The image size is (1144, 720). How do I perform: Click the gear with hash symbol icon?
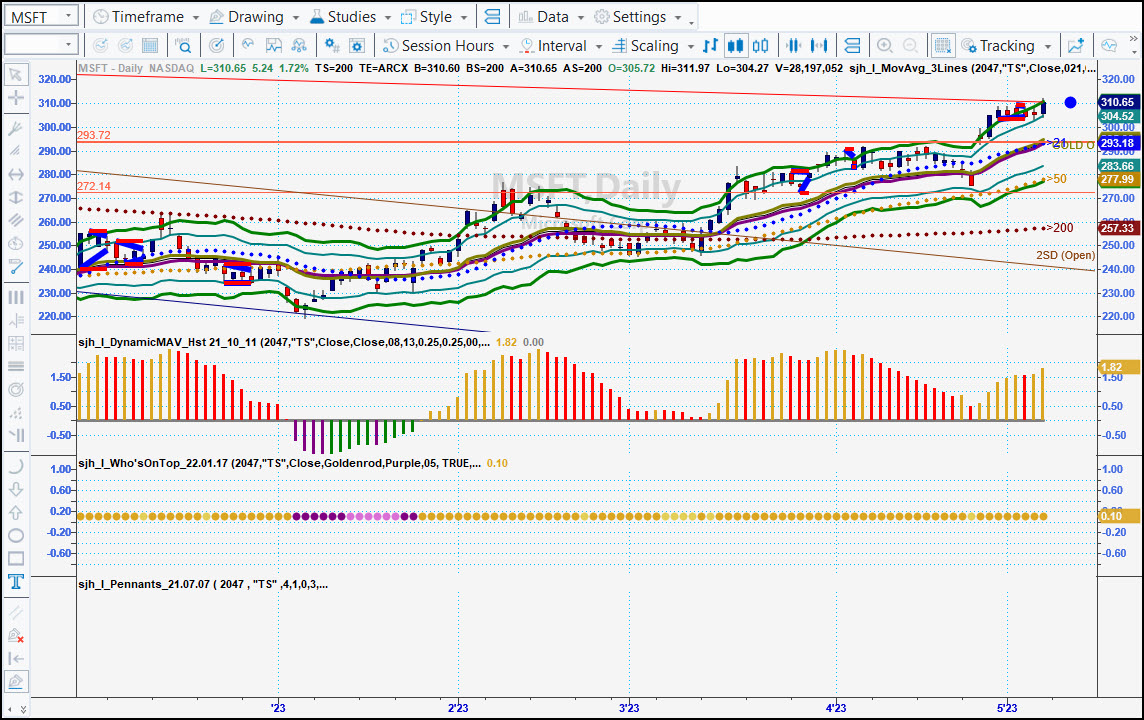[x=332, y=46]
